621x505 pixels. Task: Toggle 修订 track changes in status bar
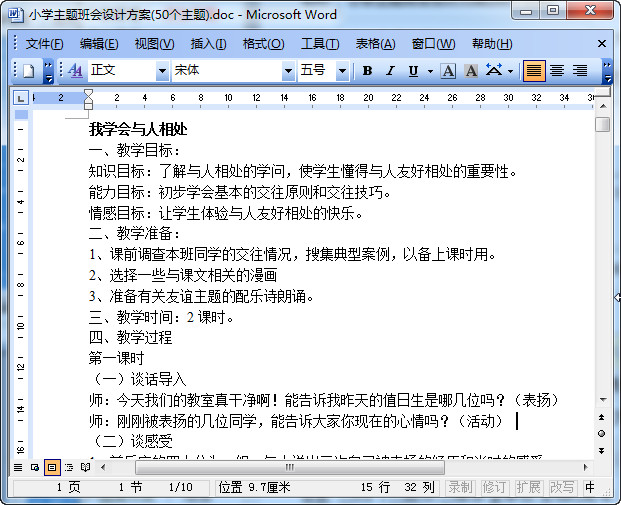click(494, 488)
